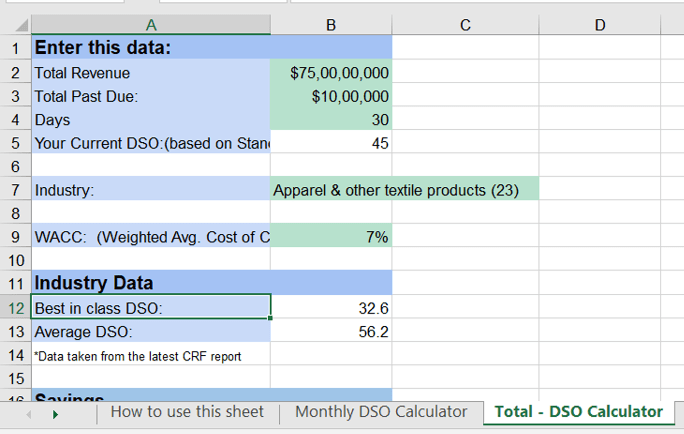Click the 'Total Past Due:' label cell

(151, 96)
